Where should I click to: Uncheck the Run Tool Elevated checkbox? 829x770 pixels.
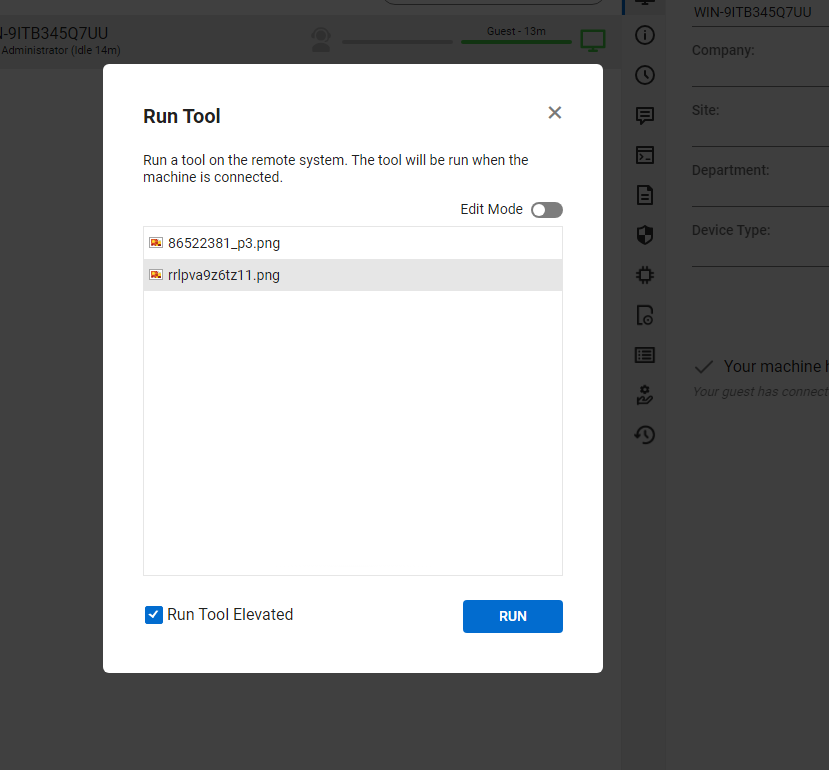pos(154,615)
